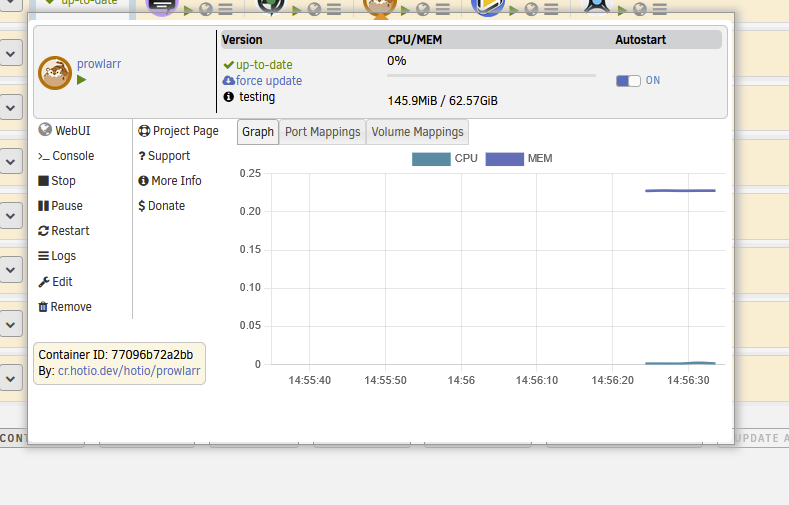This screenshot has width=789, height=505.
Task: Click the CPU line on the graph
Action: coord(680,363)
